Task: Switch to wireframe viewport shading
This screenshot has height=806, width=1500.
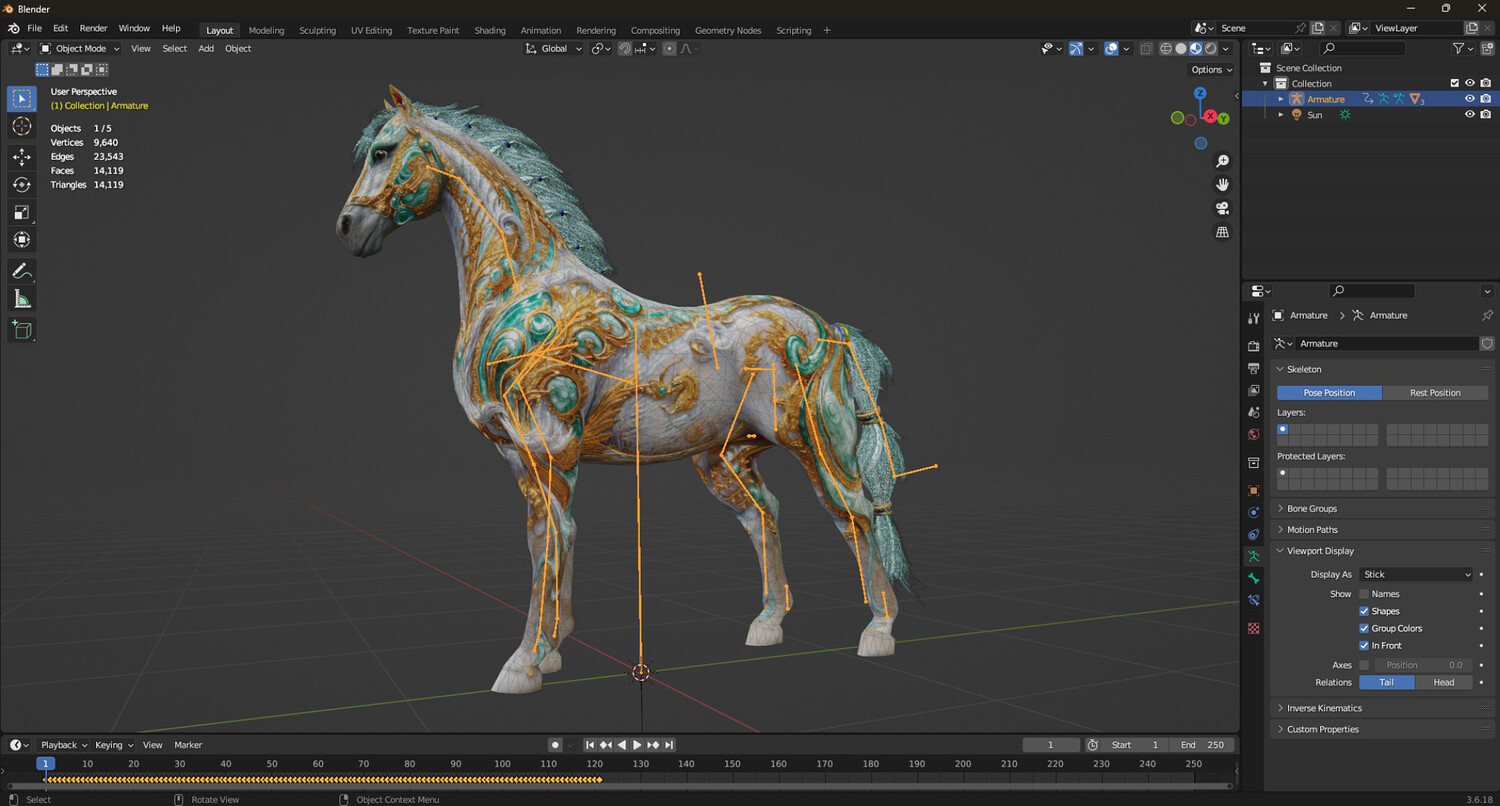Action: point(1166,48)
